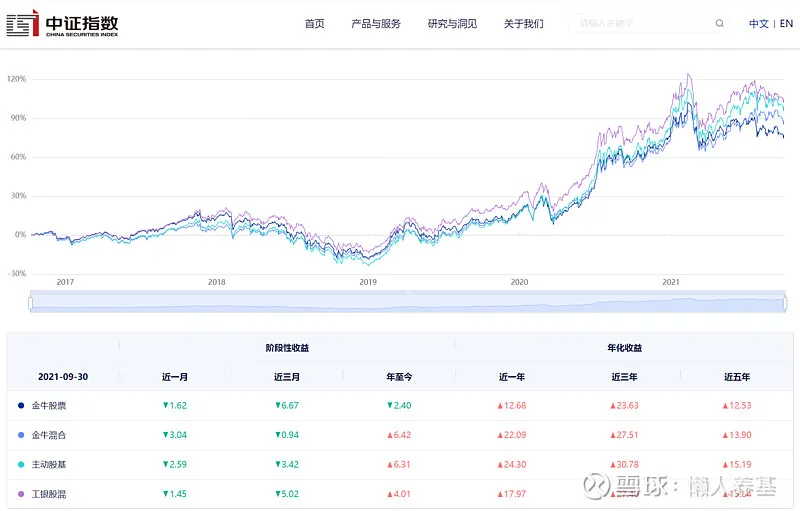Switch language to EN
Image resolution: width=800 pixels, height=511 pixels.
pyautogui.click(x=786, y=24)
